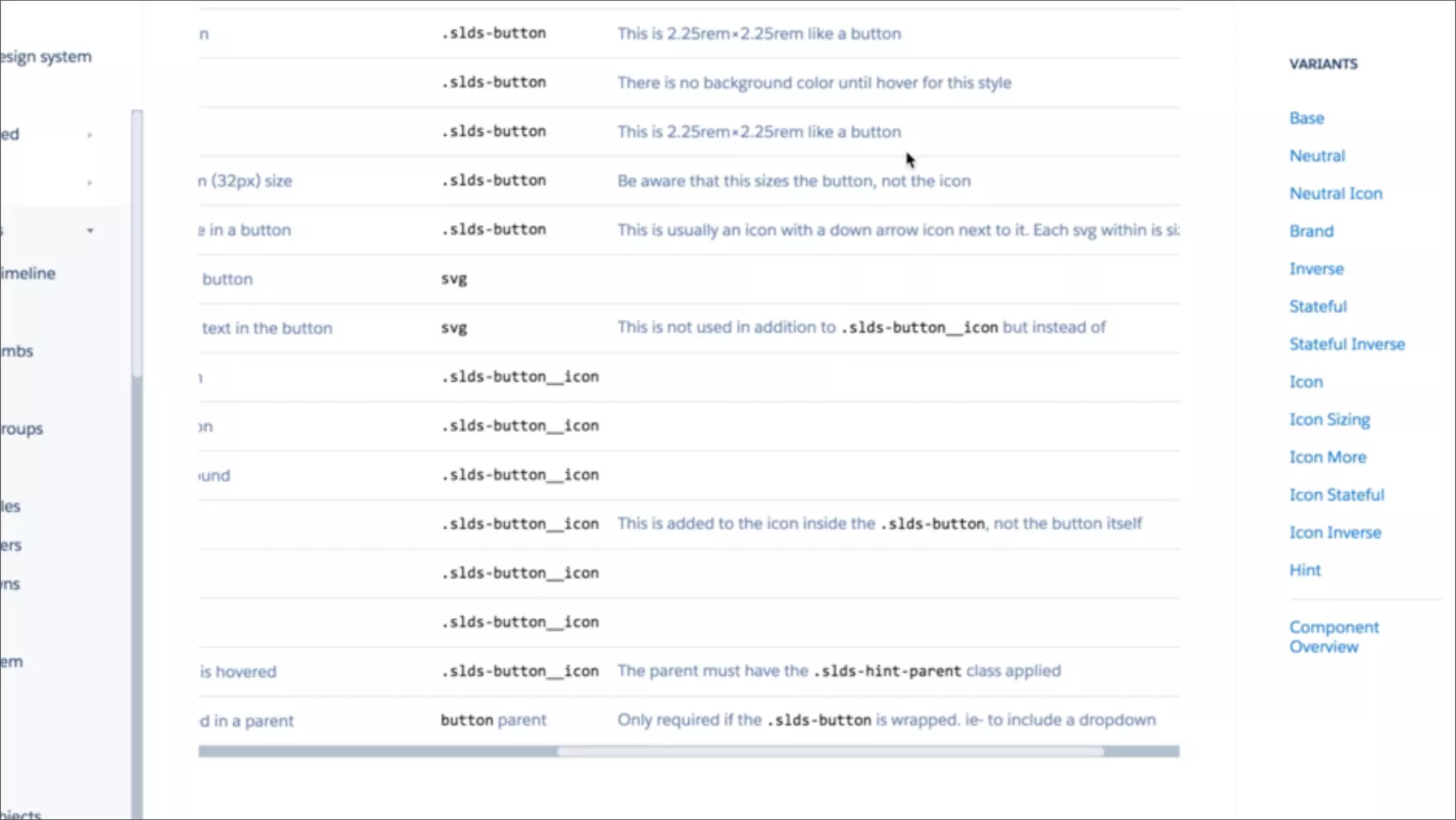This screenshot has height=820, width=1456.
Task: Click the design system header text
Action: tap(45, 57)
